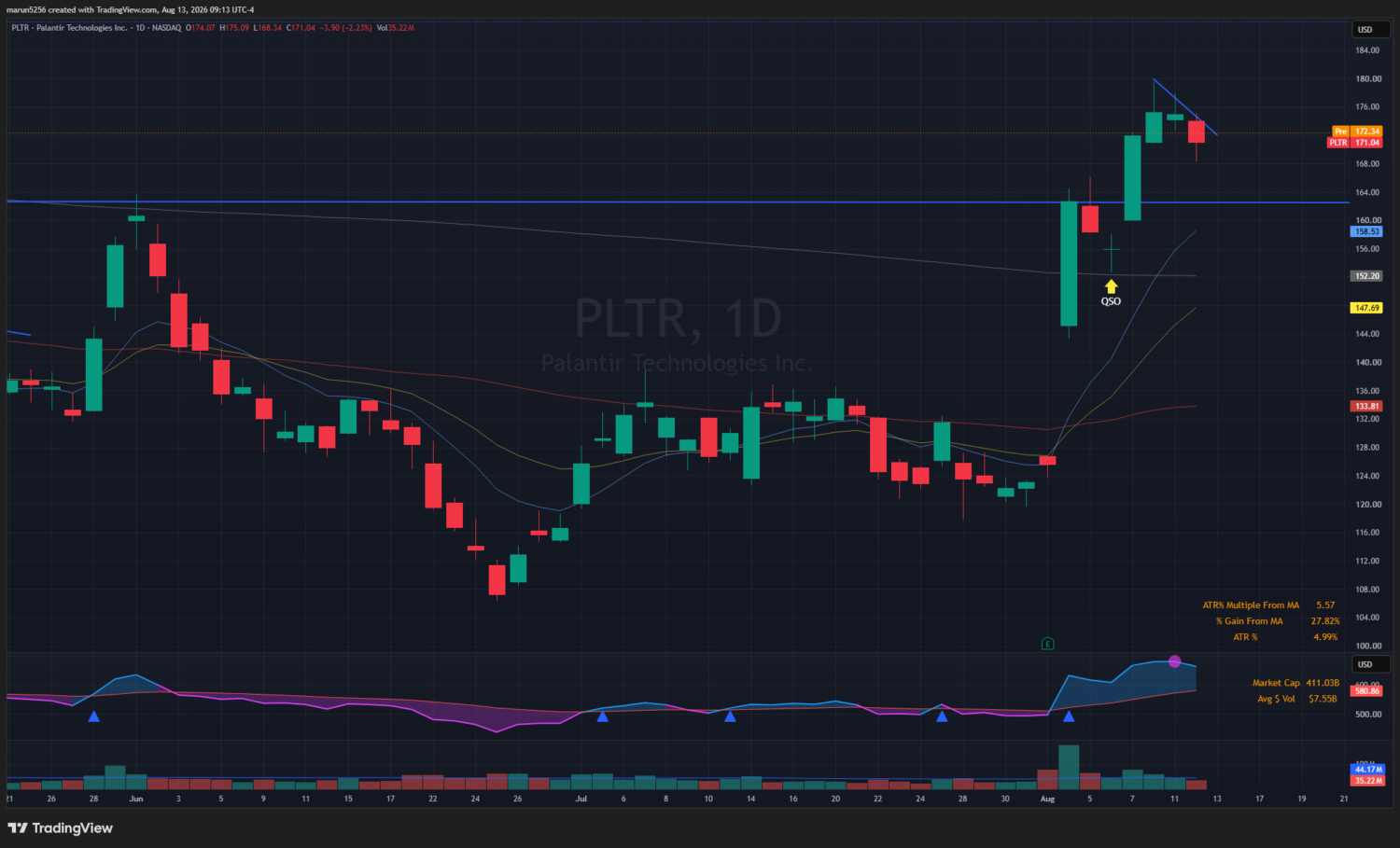Click the tallest volume bar in early August
The height and width of the screenshot is (848, 1400).
(x=1069, y=767)
